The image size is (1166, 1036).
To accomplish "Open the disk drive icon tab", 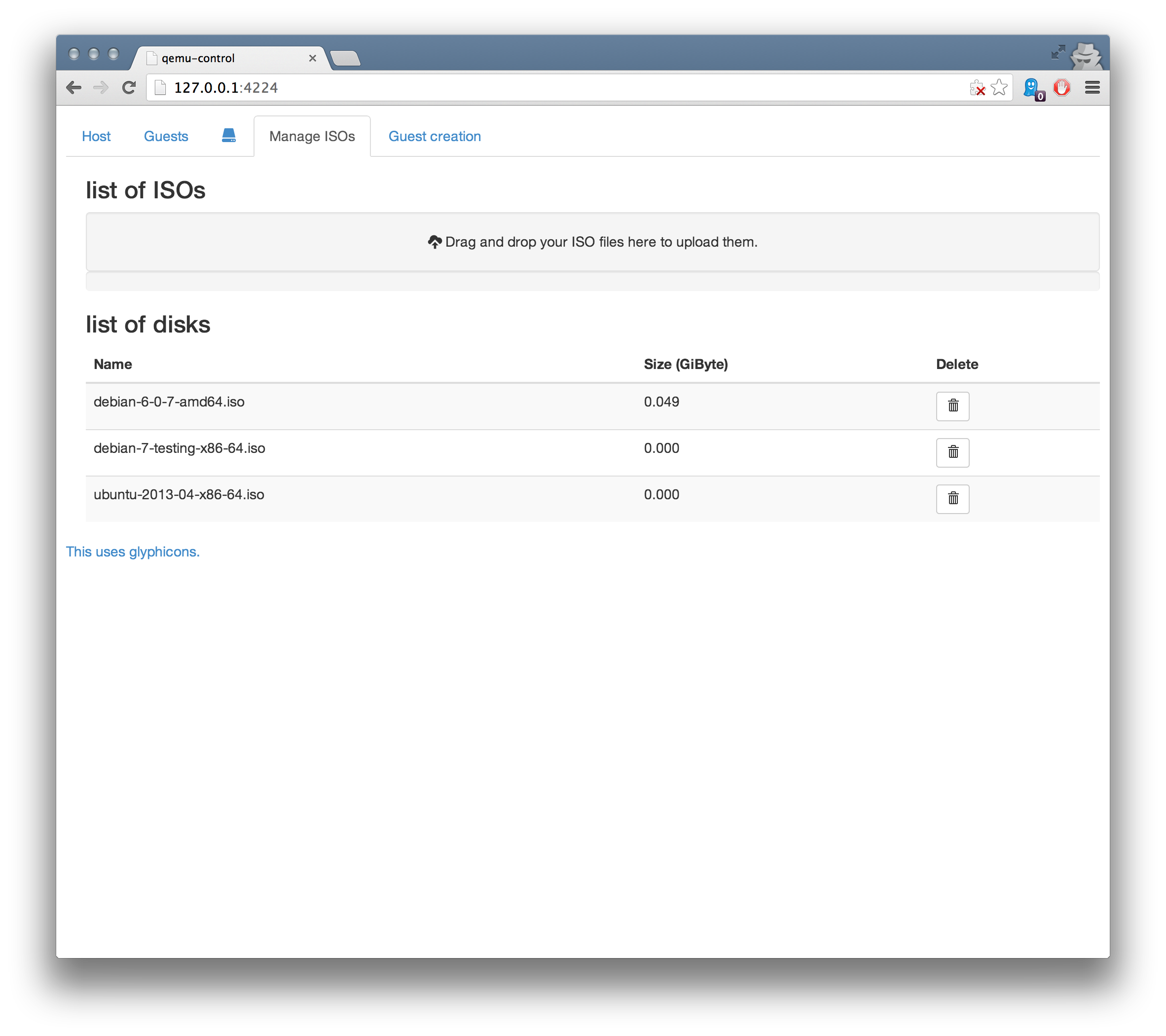I will coord(228,136).
